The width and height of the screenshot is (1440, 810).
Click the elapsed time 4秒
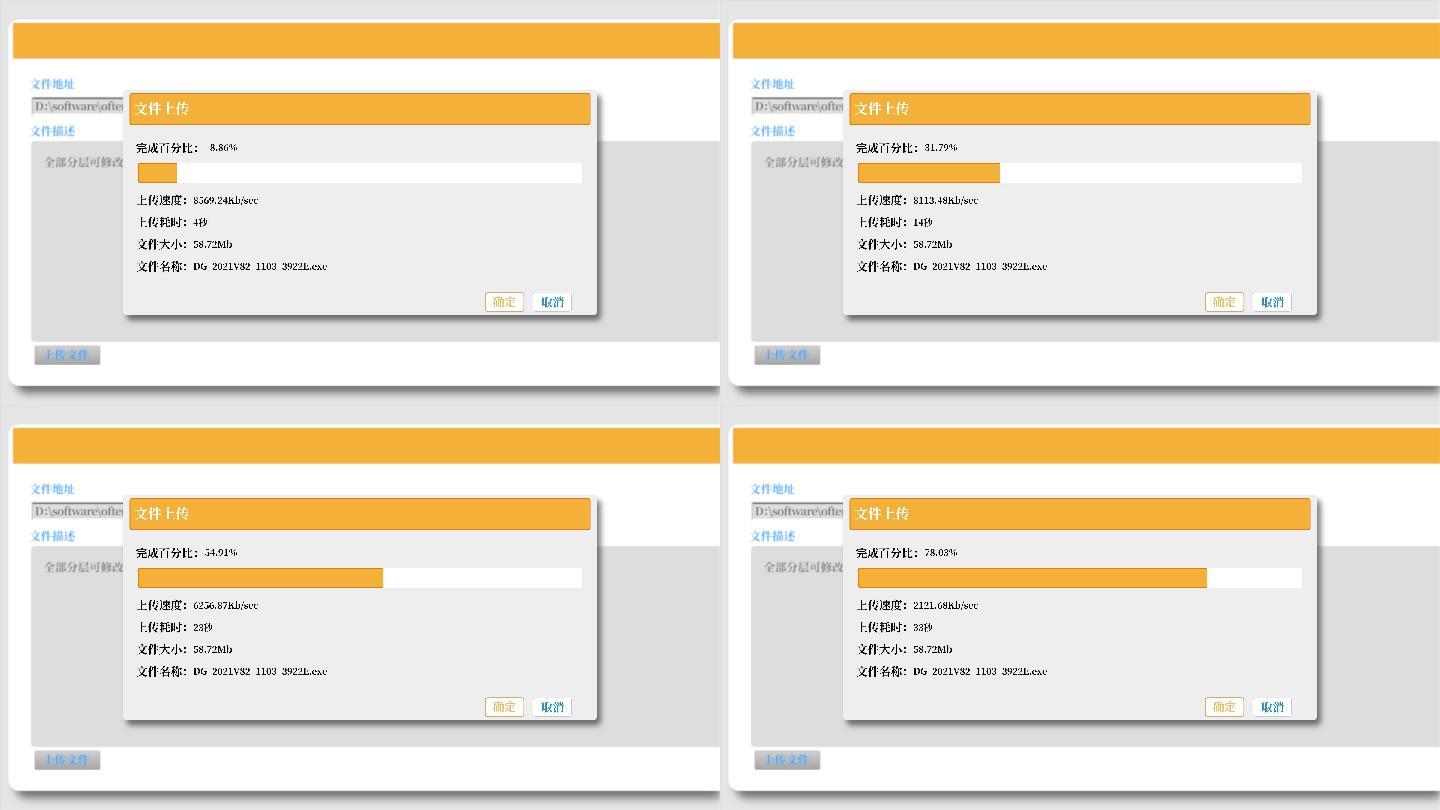point(200,222)
